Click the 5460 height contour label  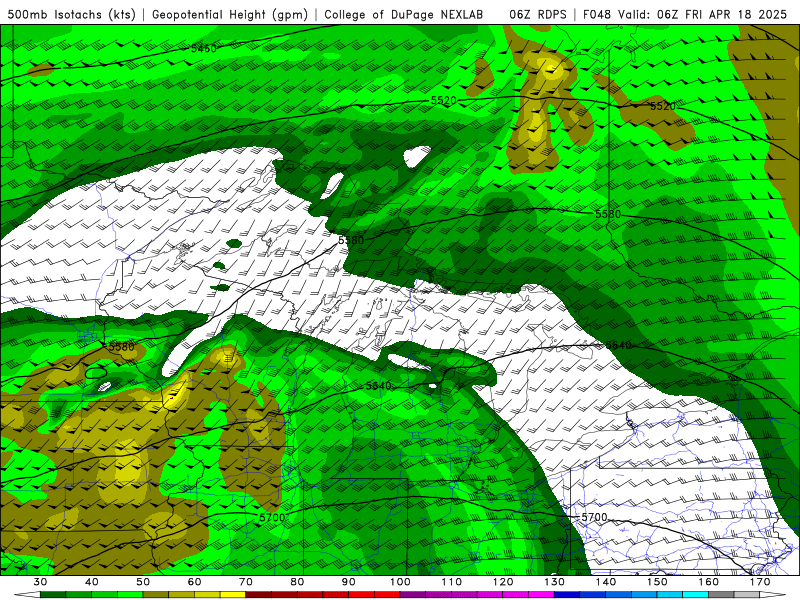tap(204, 48)
